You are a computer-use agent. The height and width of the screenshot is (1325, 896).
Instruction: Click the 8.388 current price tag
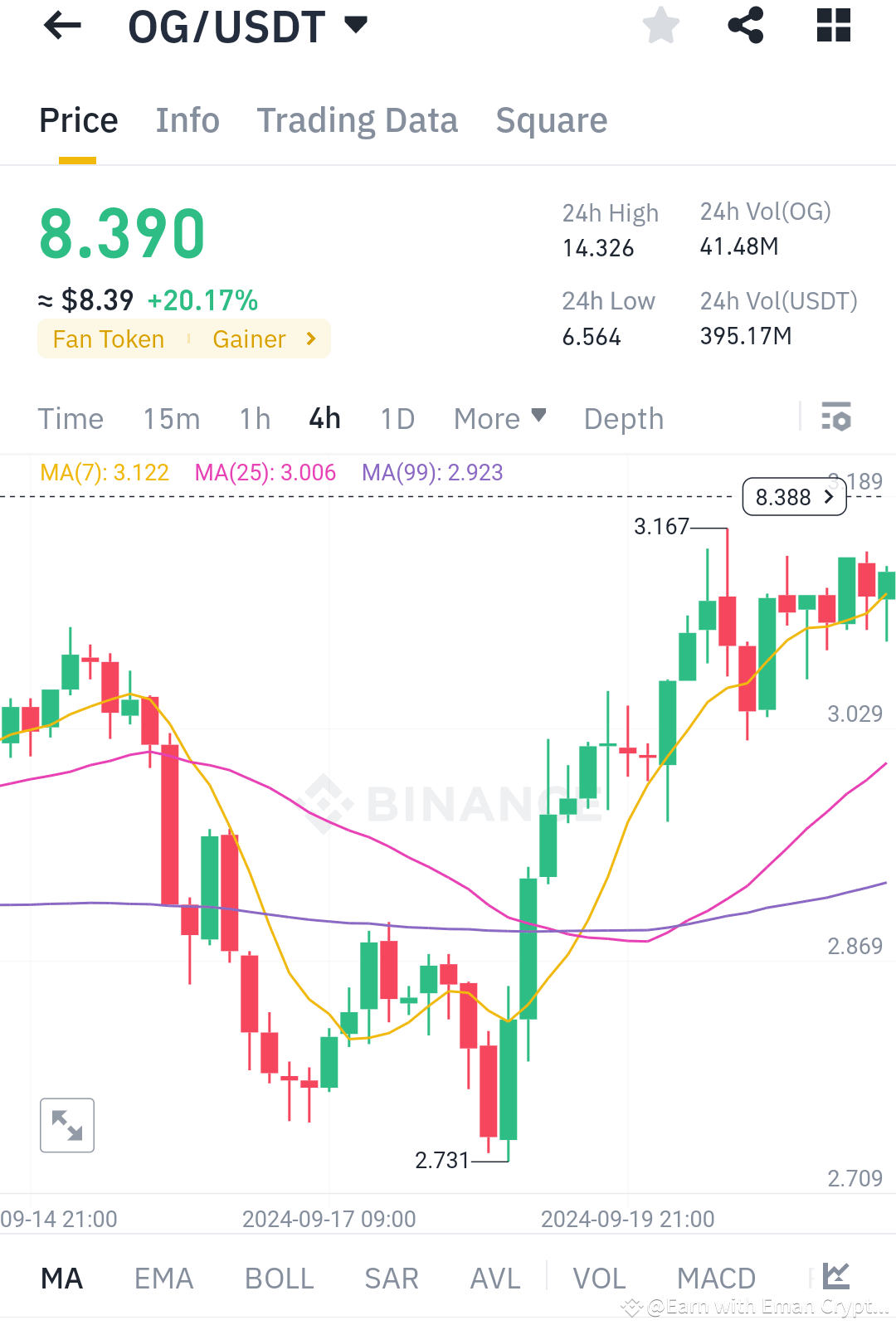click(793, 497)
